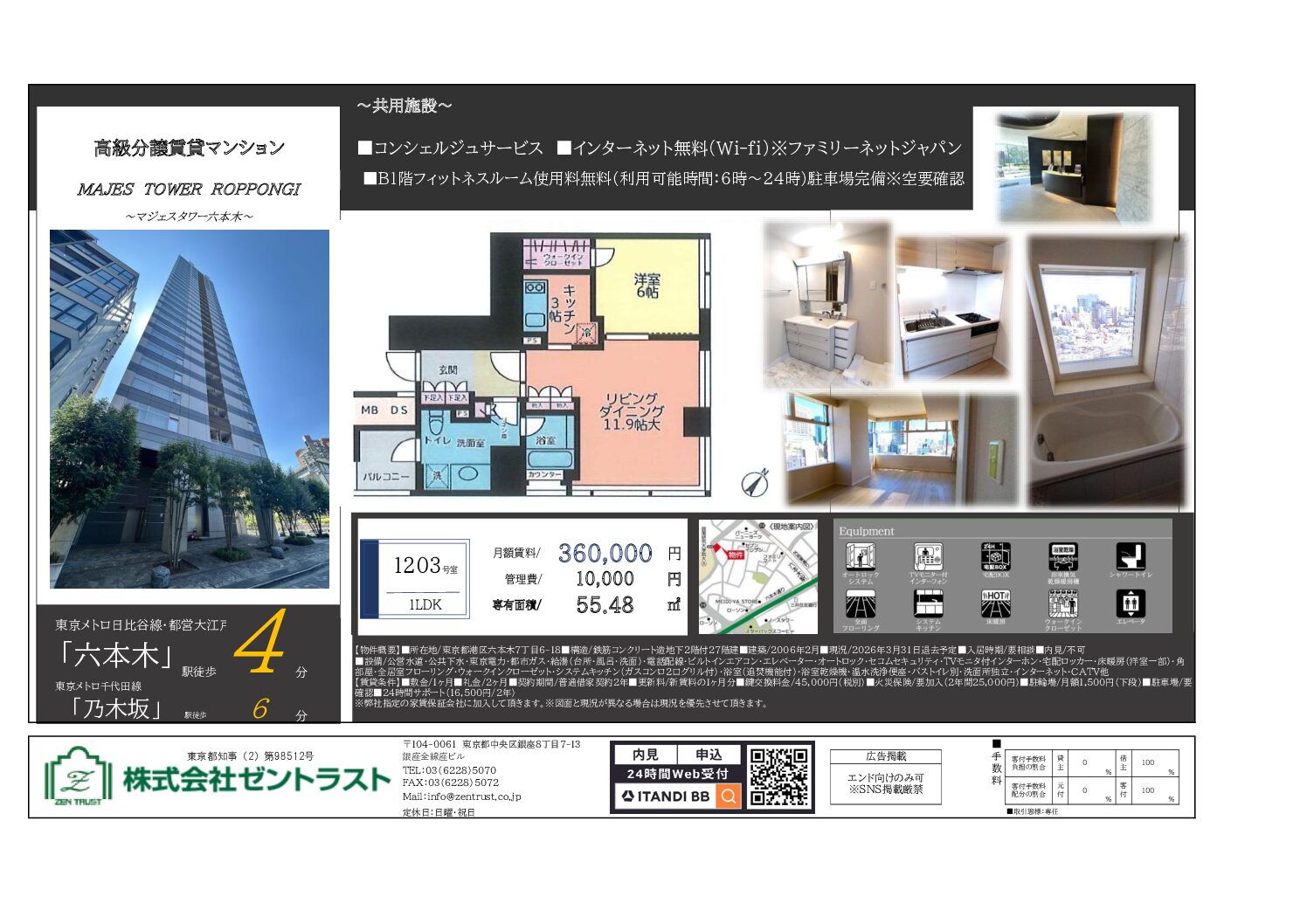Click the walk-in closet equipment icon
This screenshot has height=924, width=1307.
coord(1062,603)
